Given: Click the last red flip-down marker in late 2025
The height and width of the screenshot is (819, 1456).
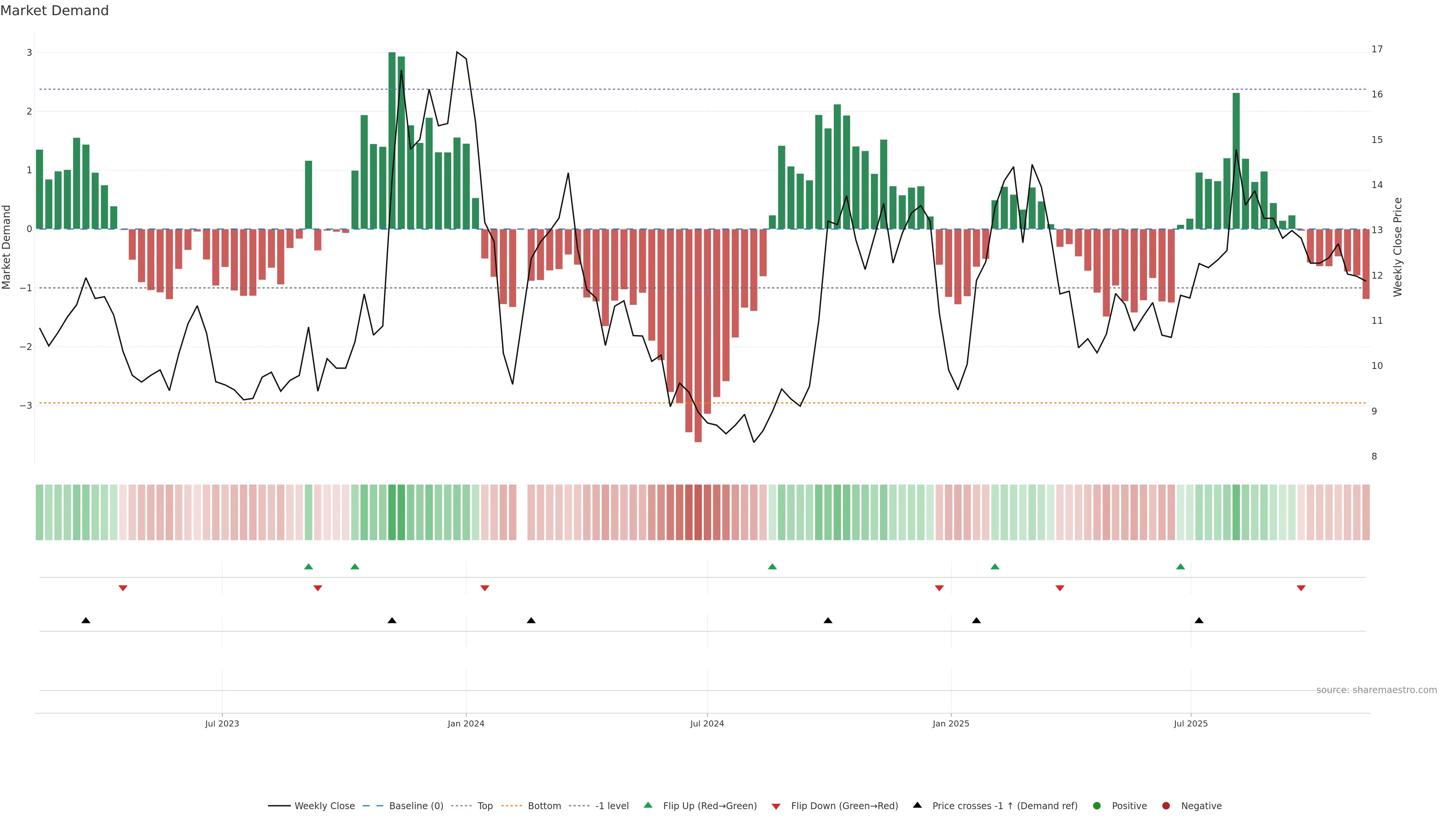Looking at the screenshot, I should (x=1301, y=588).
